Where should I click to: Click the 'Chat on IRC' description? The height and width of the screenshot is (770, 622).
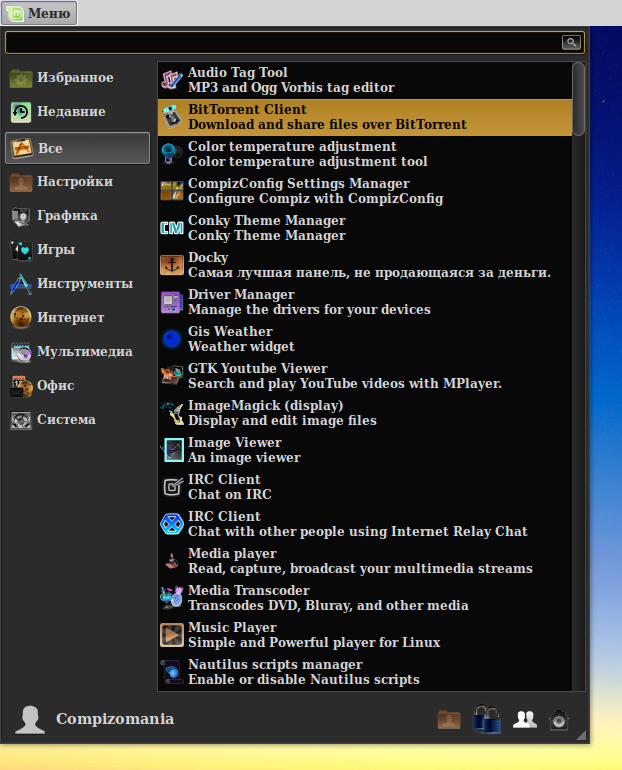point(230,495)
